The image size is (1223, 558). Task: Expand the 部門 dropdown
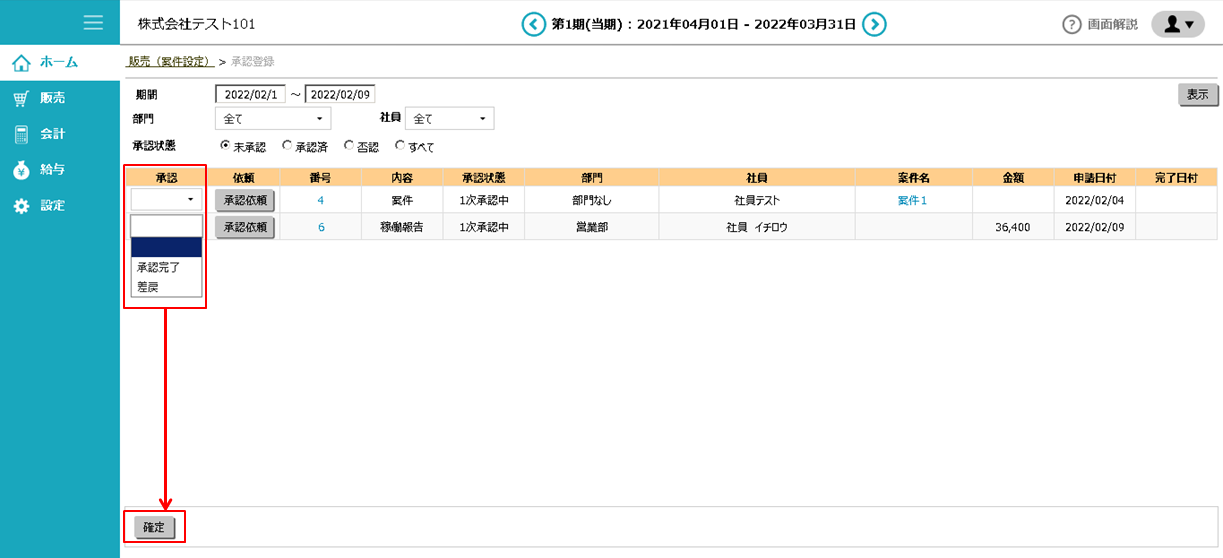click(272, 119)
